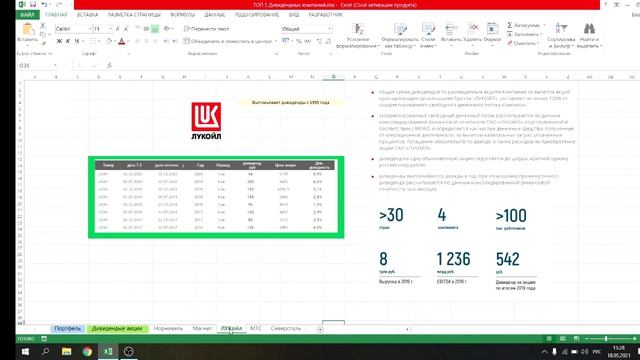Switch to ФОРМУЛЫ ribbon tab
This screenshot has width=640, height=360.
(x=182, y=15)
